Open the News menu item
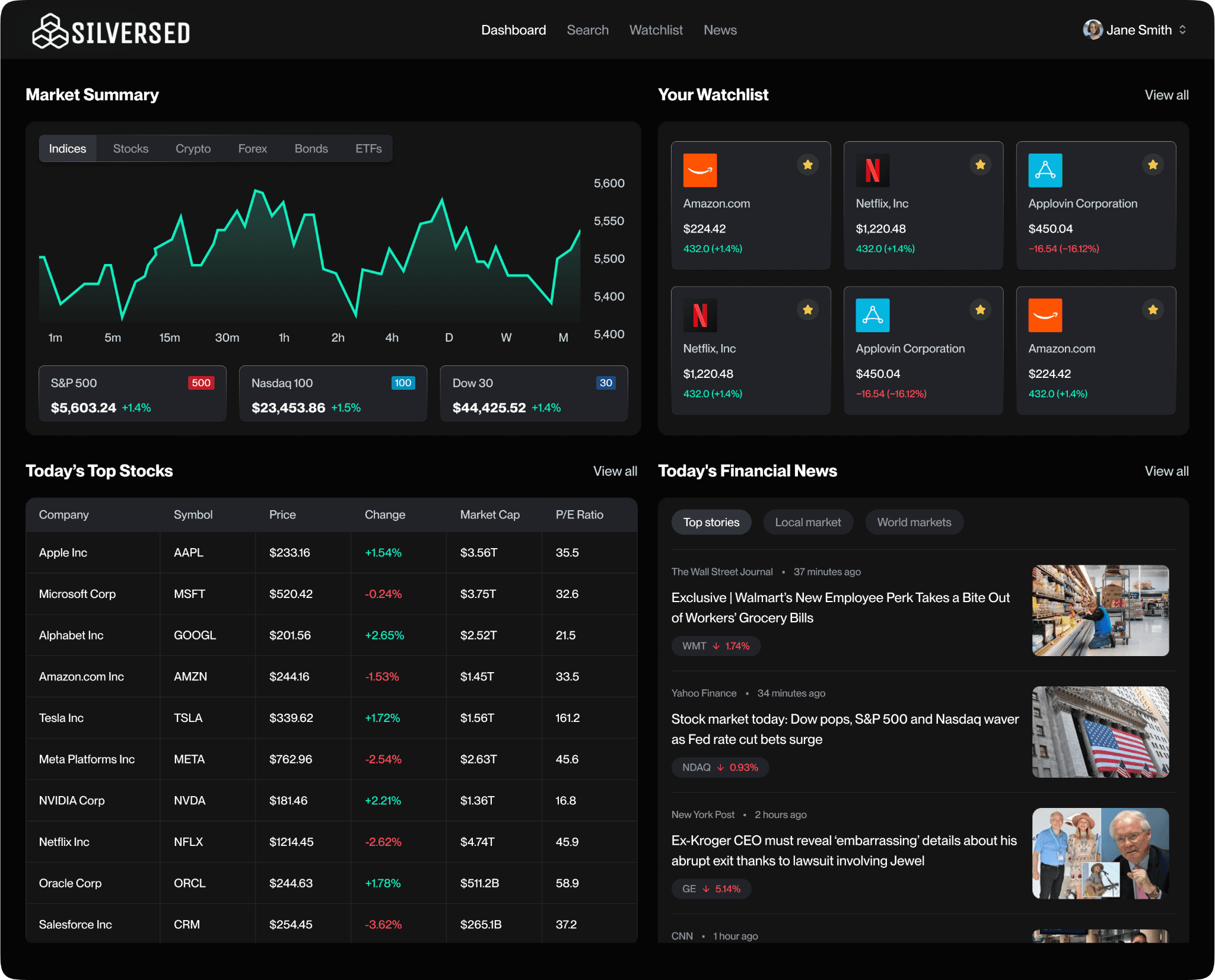The width and height of the screenshot is (1215, 980). (720, 30)
